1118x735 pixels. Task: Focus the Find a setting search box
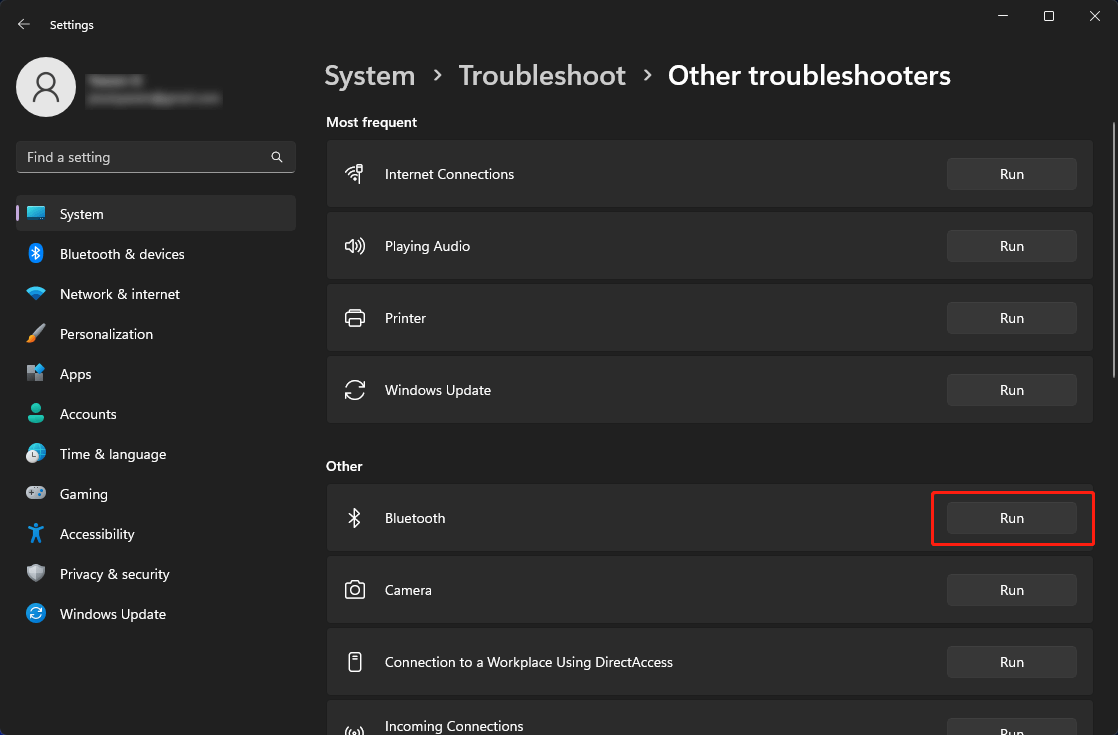[156, 157]
